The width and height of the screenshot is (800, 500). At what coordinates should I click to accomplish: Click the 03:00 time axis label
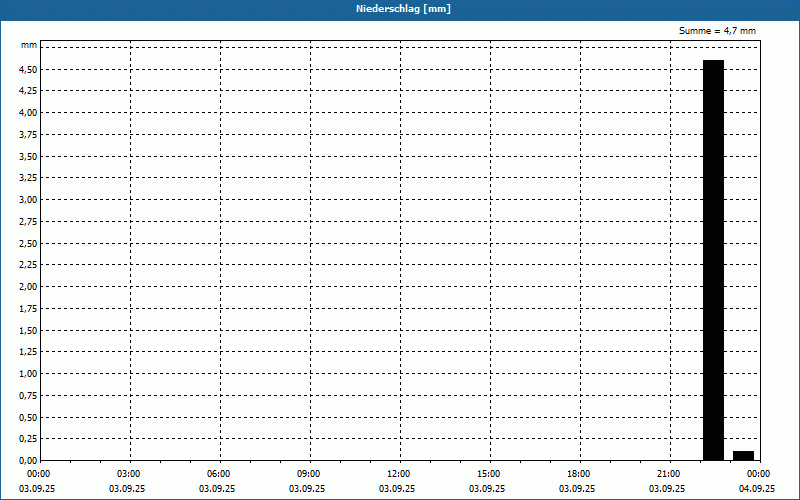(128, 474)
